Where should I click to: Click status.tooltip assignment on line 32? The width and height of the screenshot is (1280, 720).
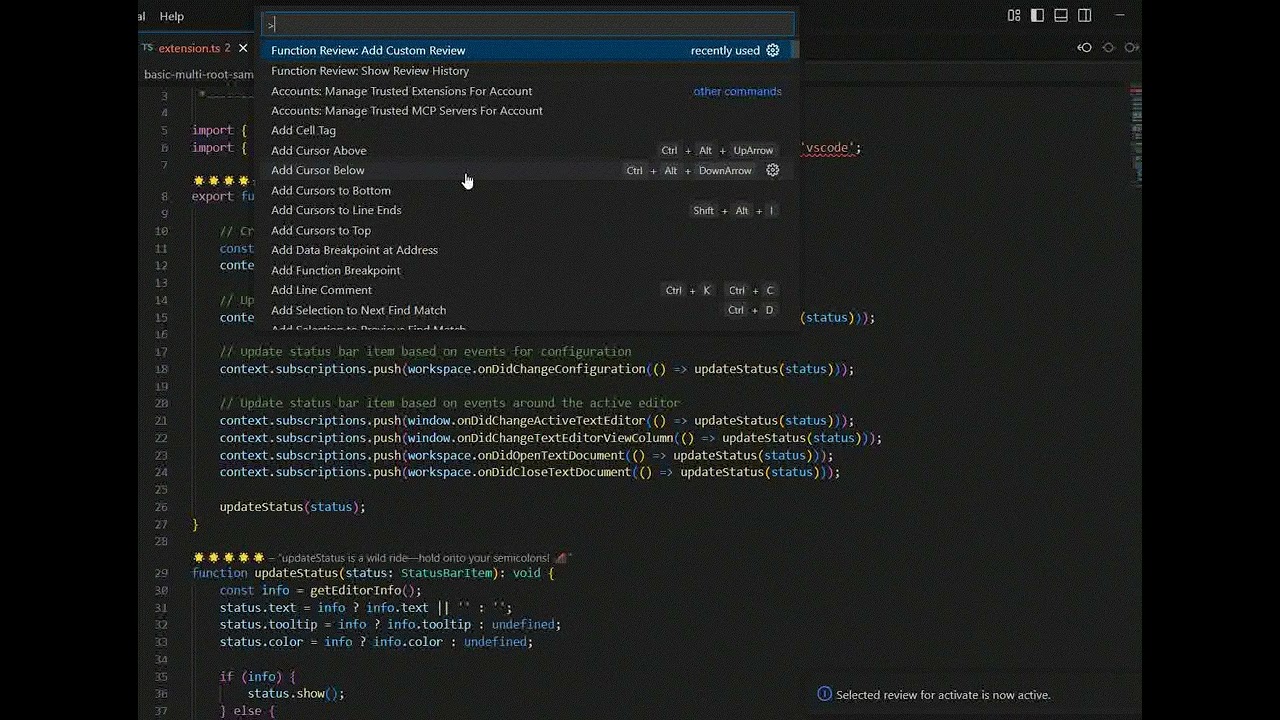coord(390,624)
